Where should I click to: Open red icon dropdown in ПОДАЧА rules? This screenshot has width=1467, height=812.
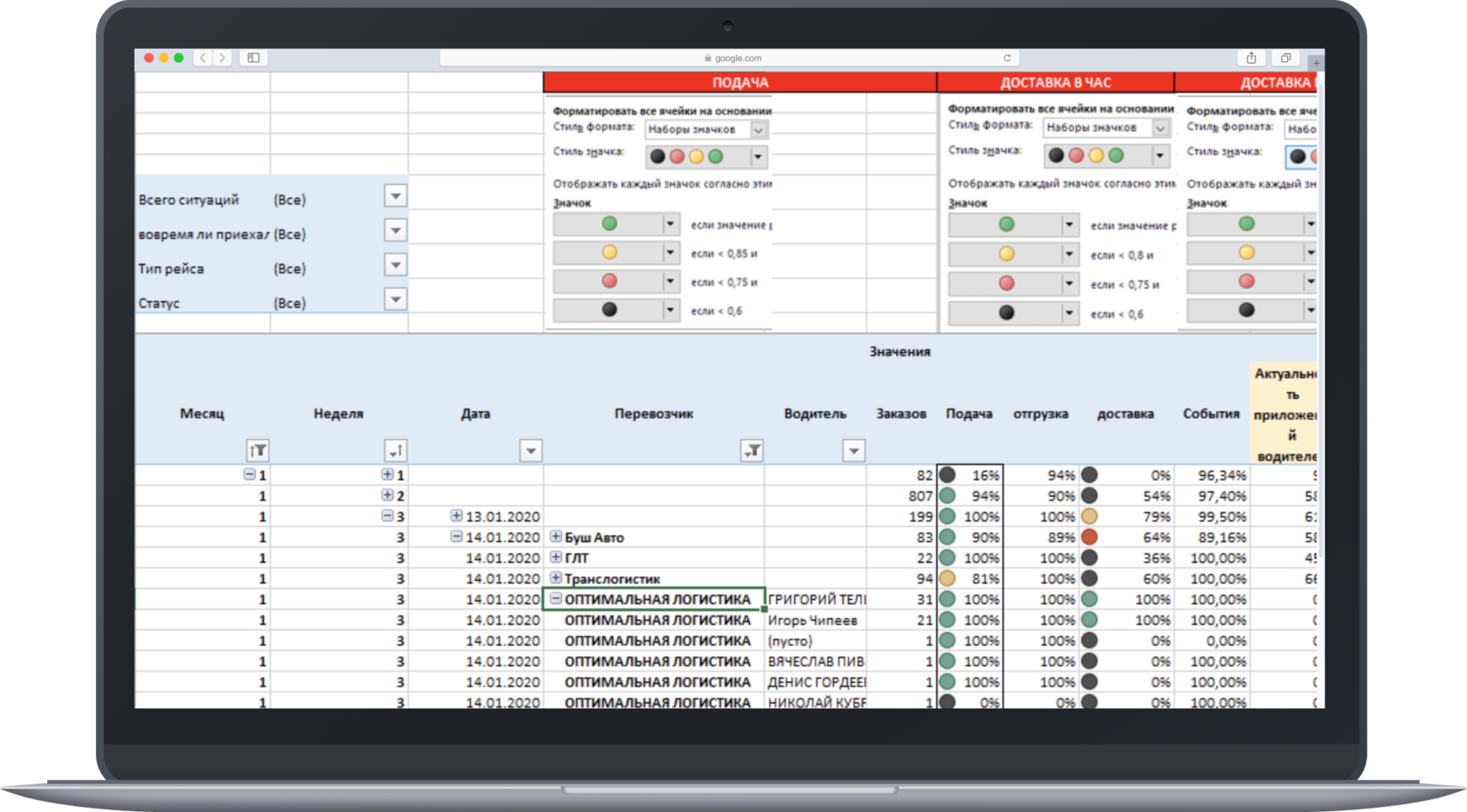click(671, 282)
